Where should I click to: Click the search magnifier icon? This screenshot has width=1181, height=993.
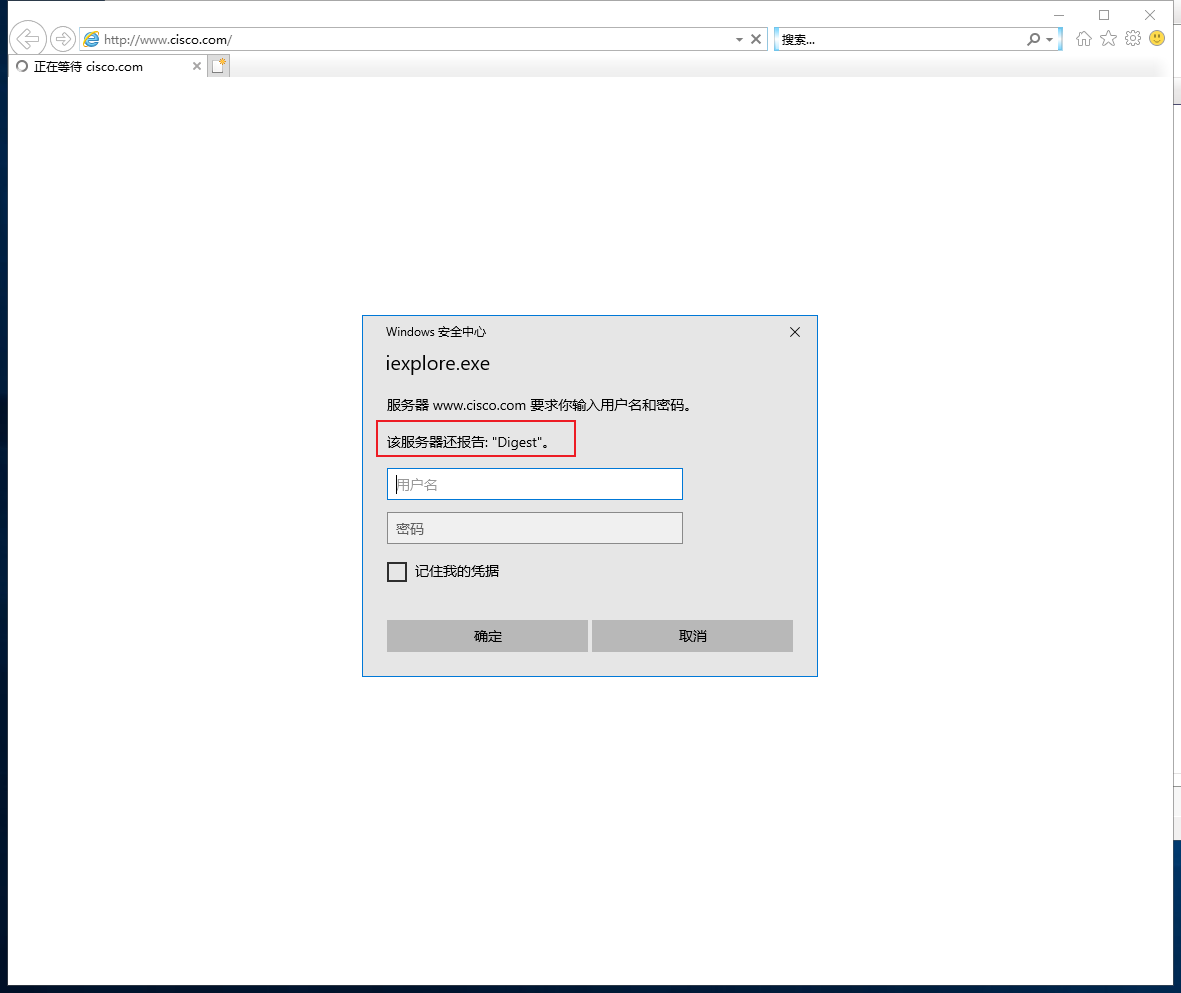(1033, 39)
